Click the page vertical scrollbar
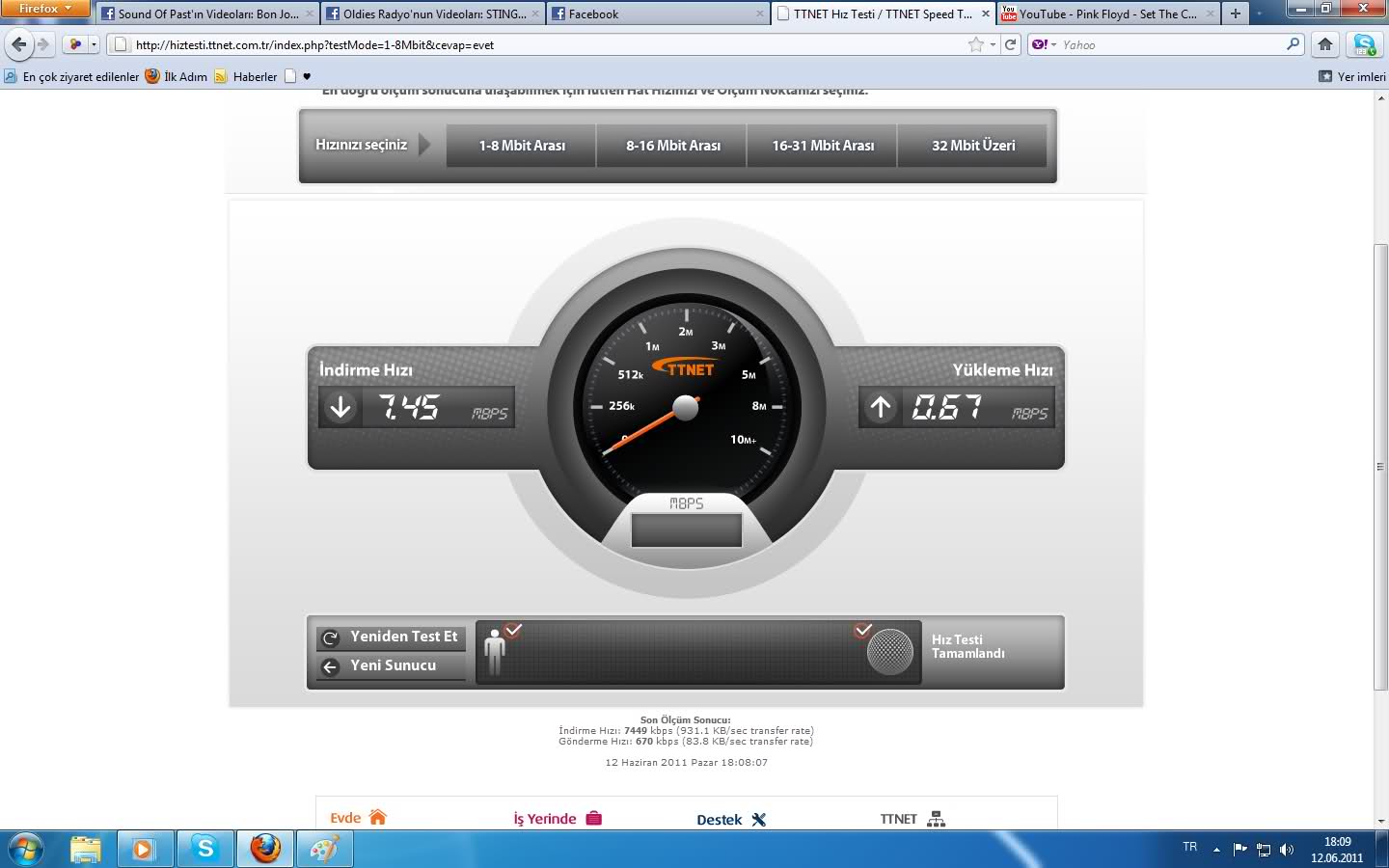This screenshot has width=1389, height=868. click(x=1380, y=468)
